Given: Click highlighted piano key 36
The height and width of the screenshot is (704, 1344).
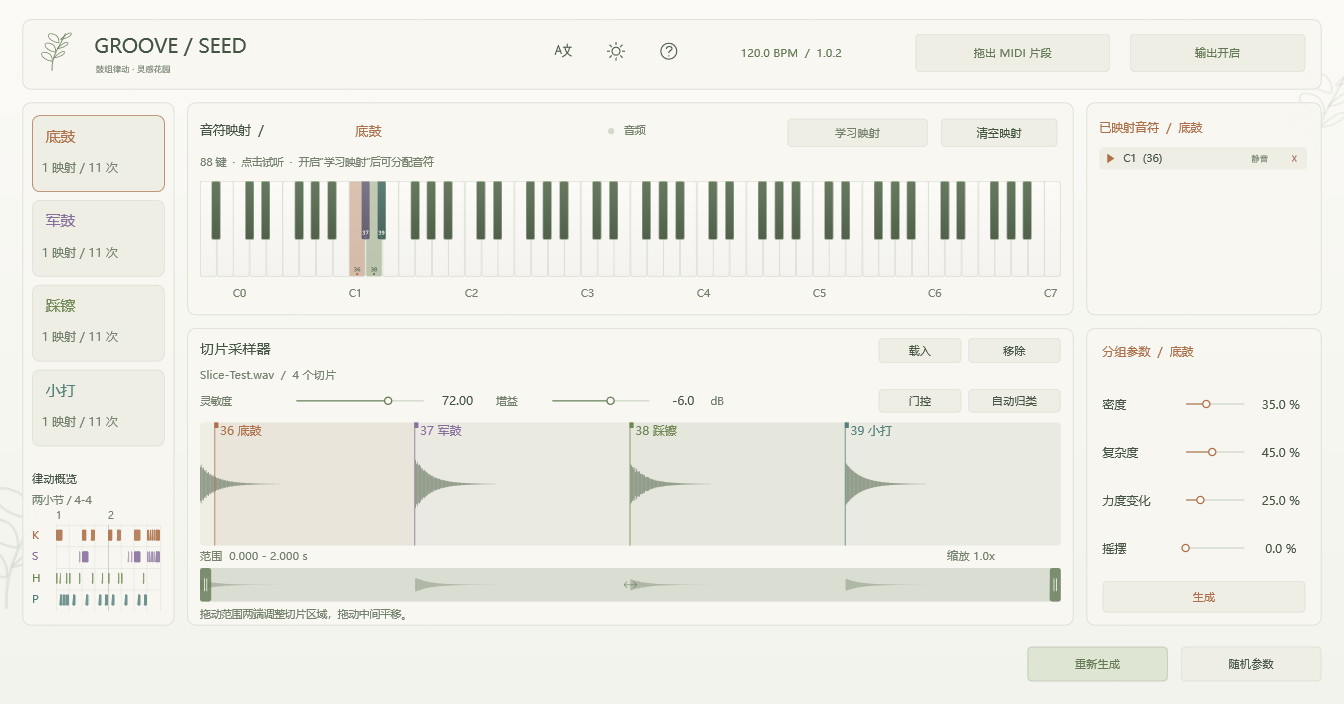Looking at the screenshot, I should tap(357, 258).
